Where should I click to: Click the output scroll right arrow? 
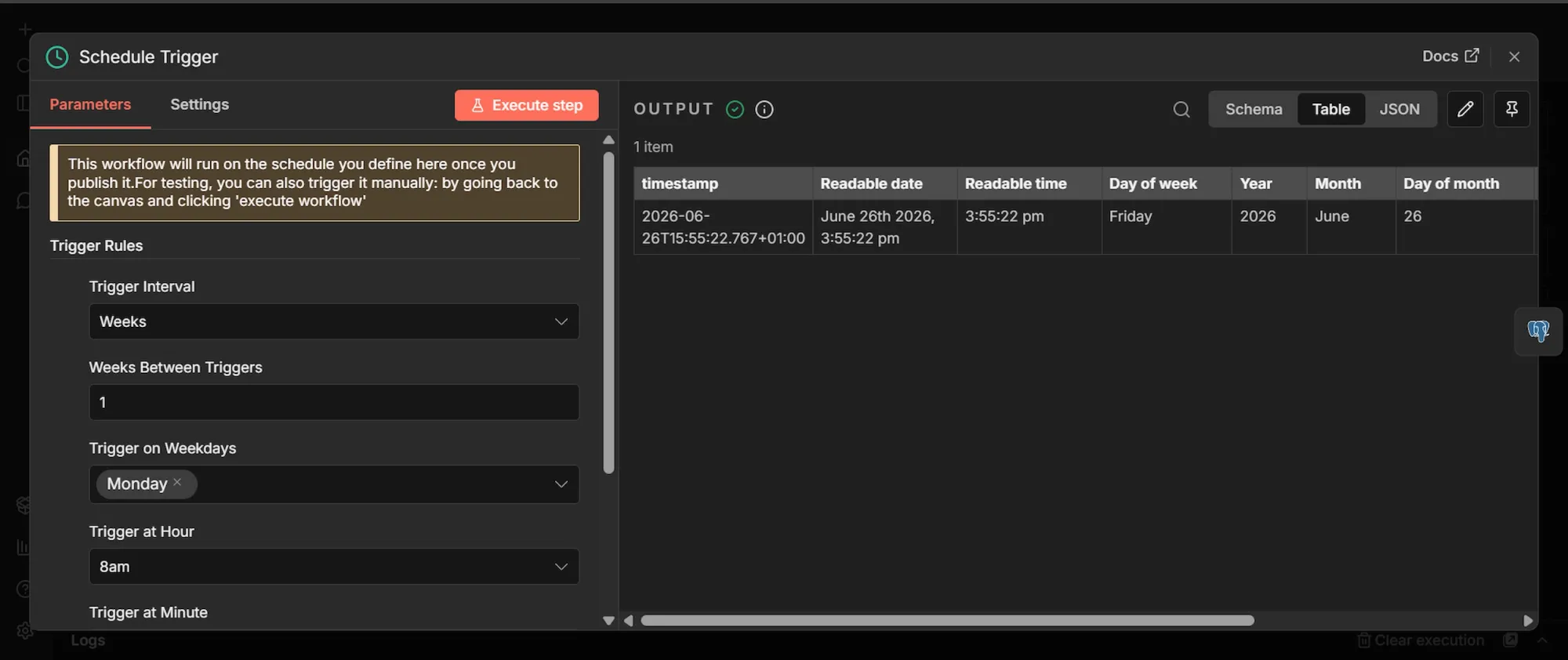click(1527, 620)
